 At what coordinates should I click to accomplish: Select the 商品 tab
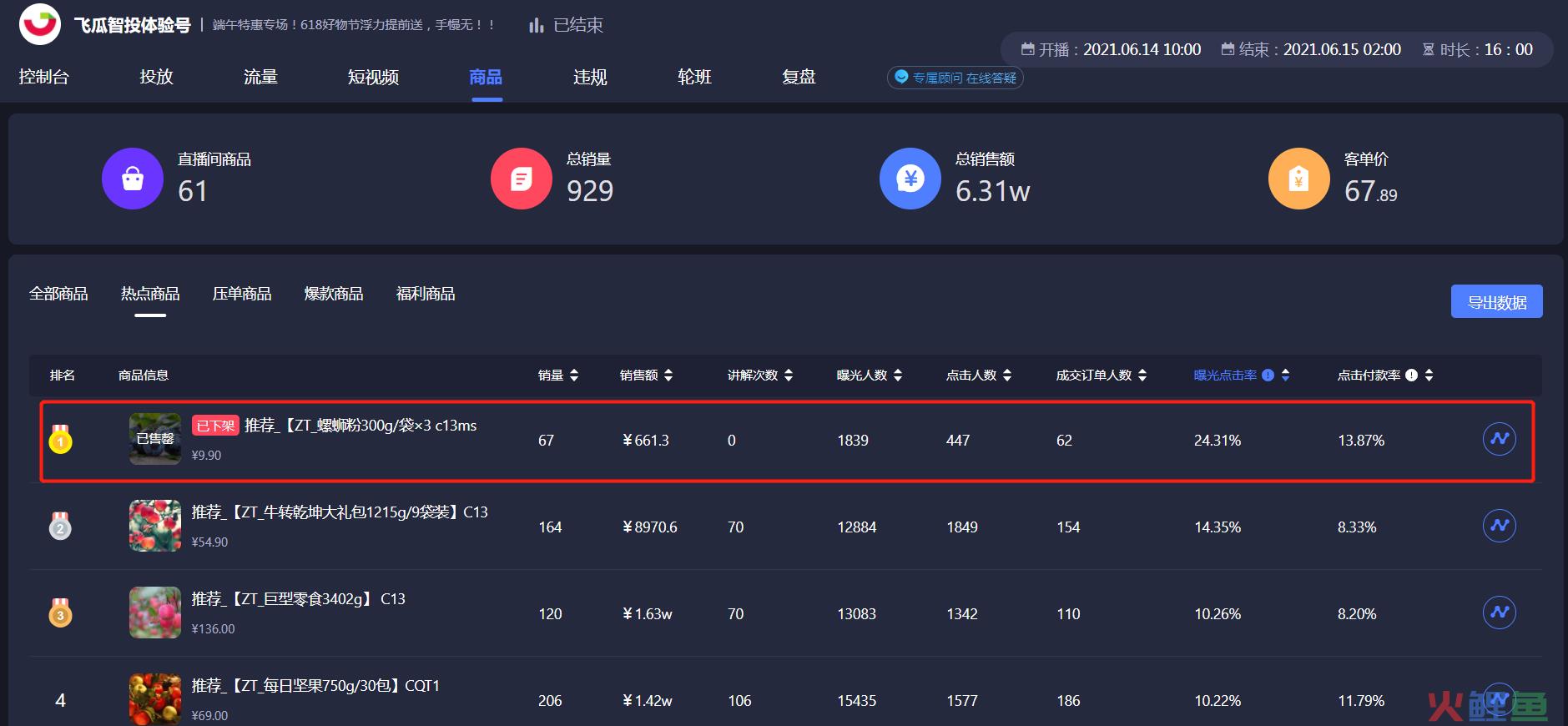click(x=486, y=77)
